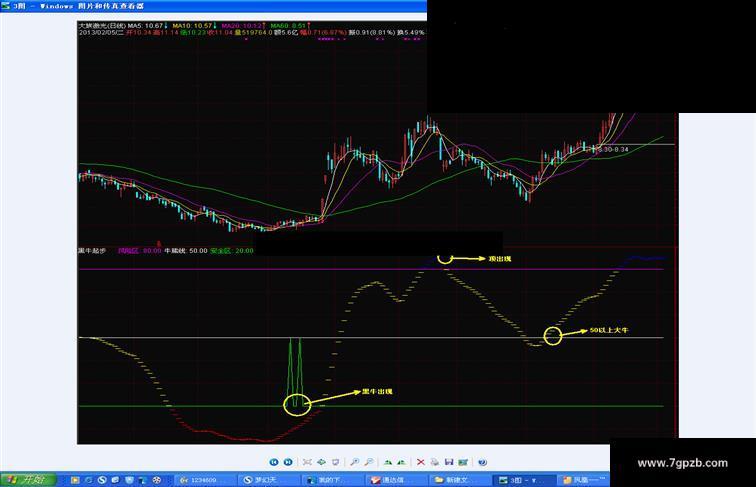Switch to the 我的下 taskbar window
The height and width of the screenshot is (487, 756).
[x=331, y=480]
